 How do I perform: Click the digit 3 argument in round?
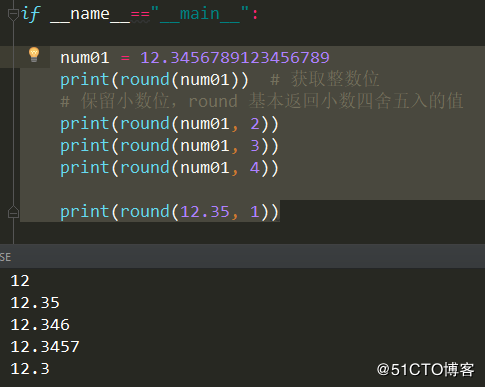255,146
